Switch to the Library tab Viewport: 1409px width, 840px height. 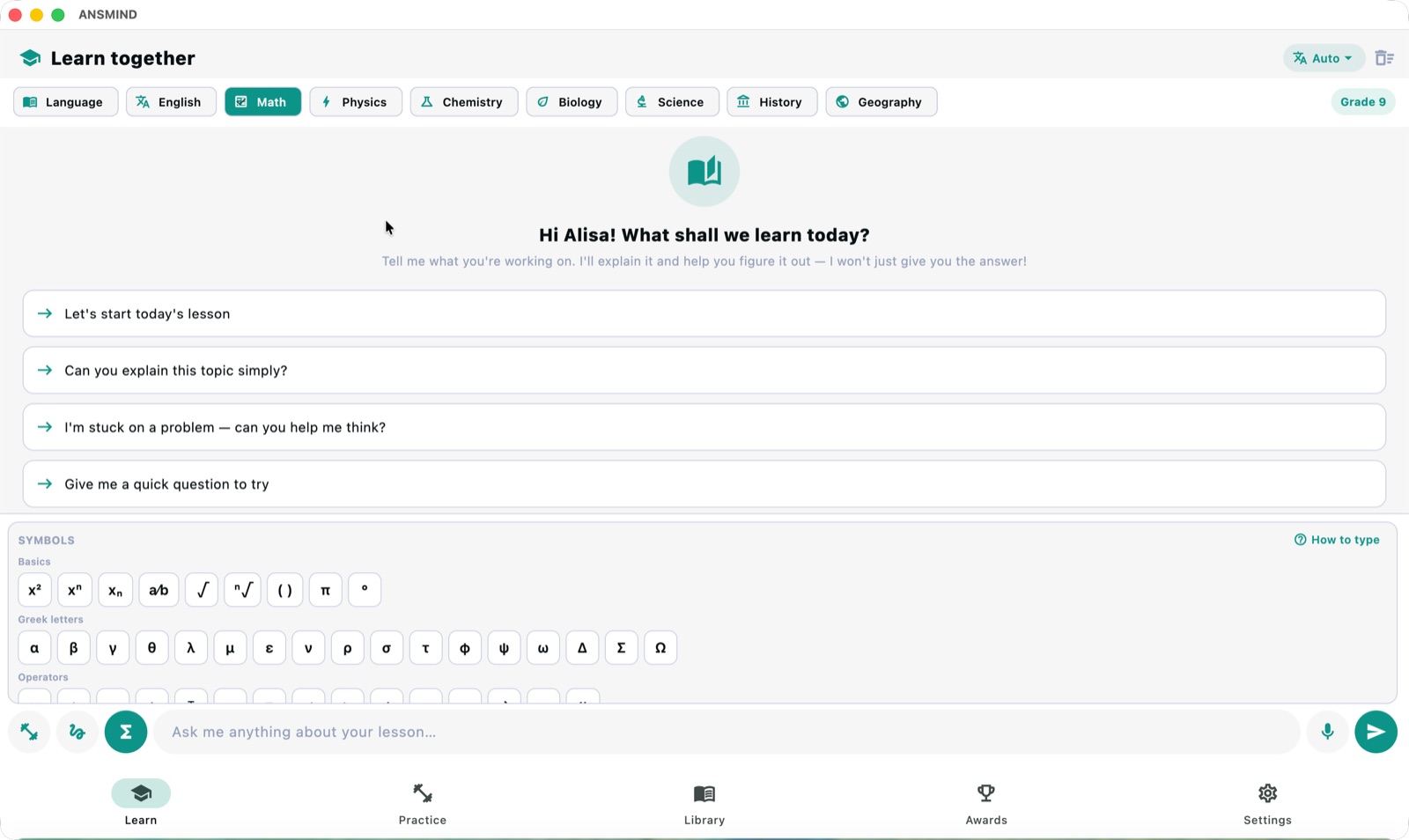704,803
